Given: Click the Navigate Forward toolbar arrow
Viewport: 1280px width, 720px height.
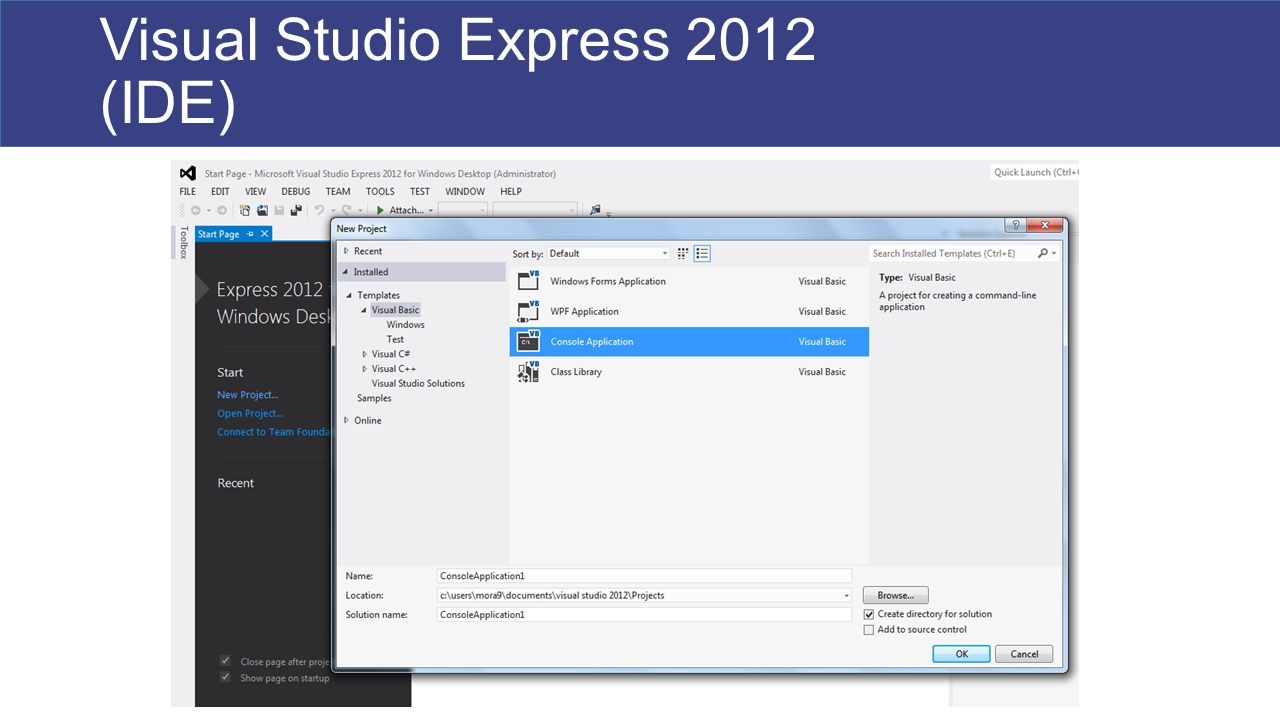Looking at the screenshot, I should [x=222, y=210].
